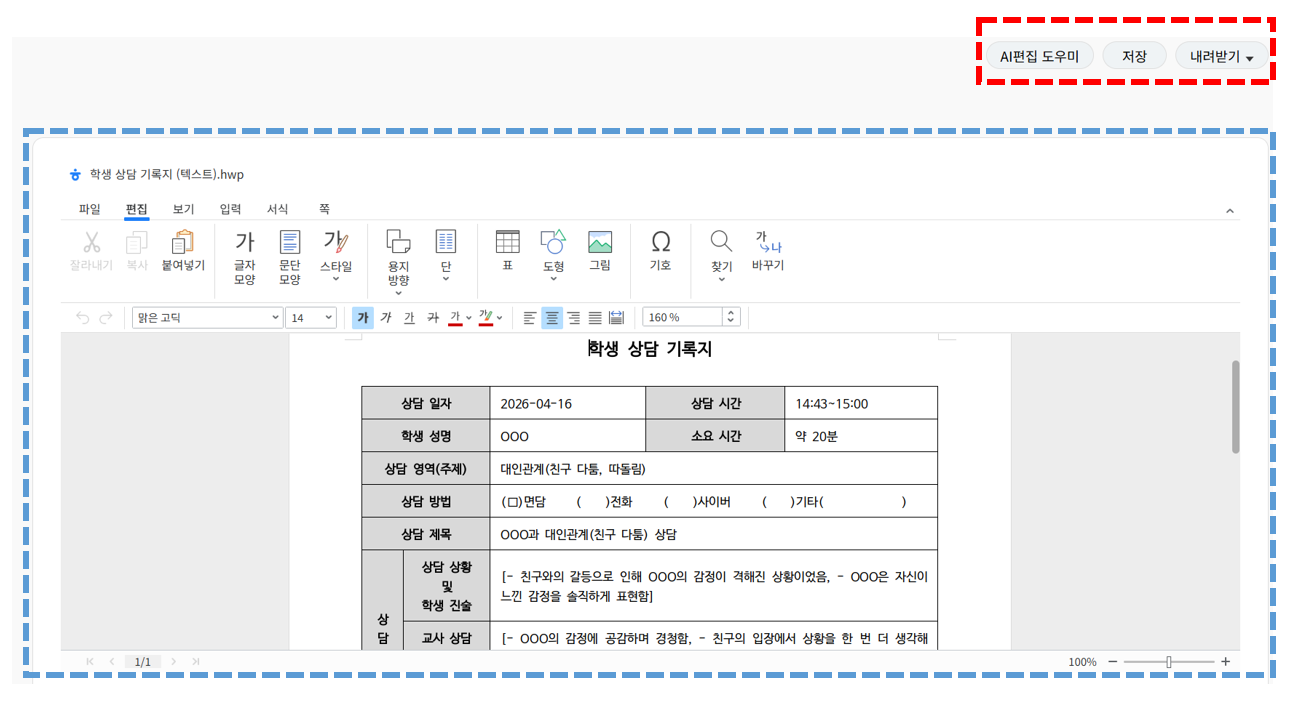Open 문단 모양 paragraph format tool
The height and width of the screenshot is (722, 1290).
[x=289, y=256]
